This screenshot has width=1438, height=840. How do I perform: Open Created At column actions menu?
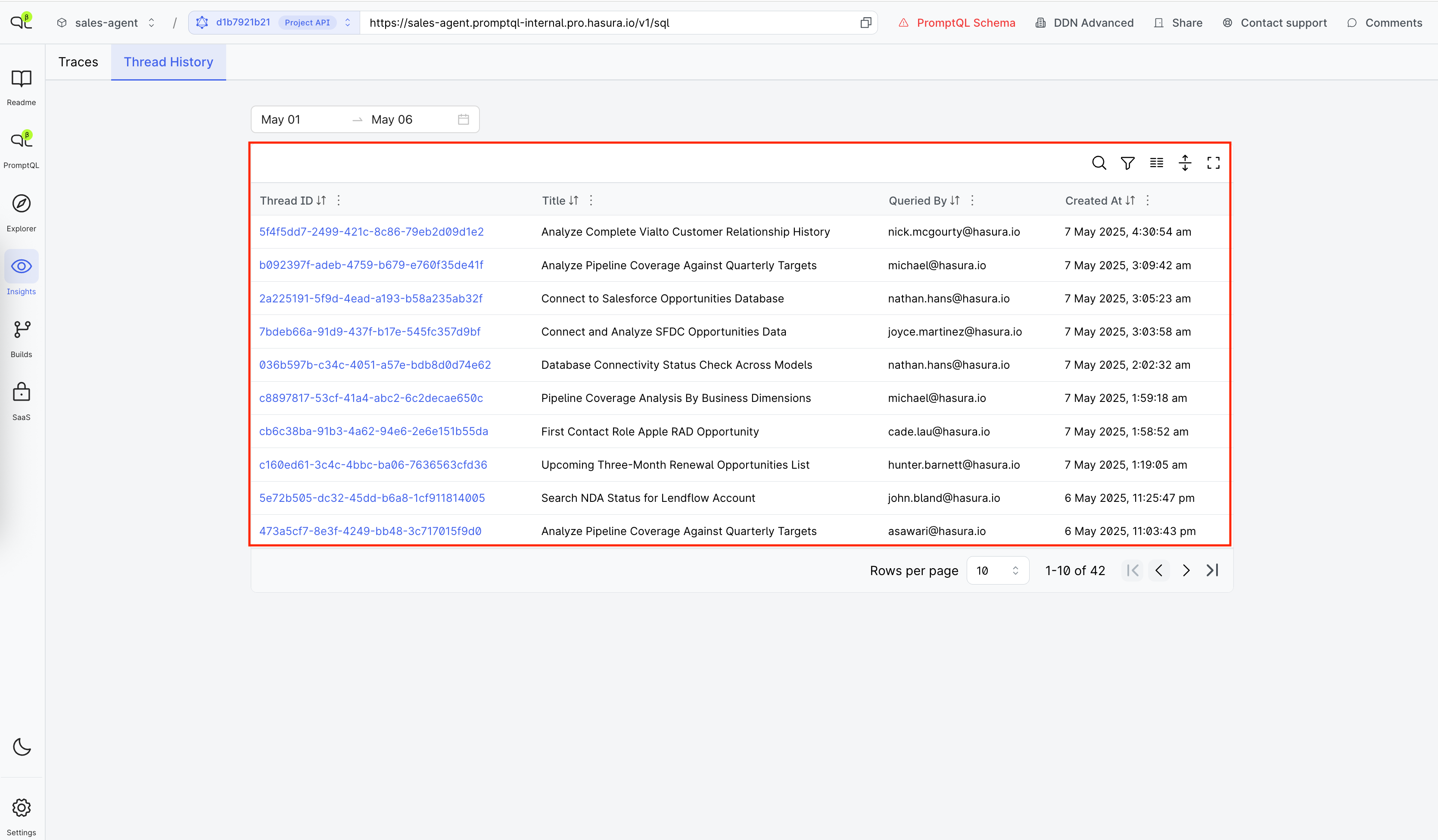[x=1147, y=200]
